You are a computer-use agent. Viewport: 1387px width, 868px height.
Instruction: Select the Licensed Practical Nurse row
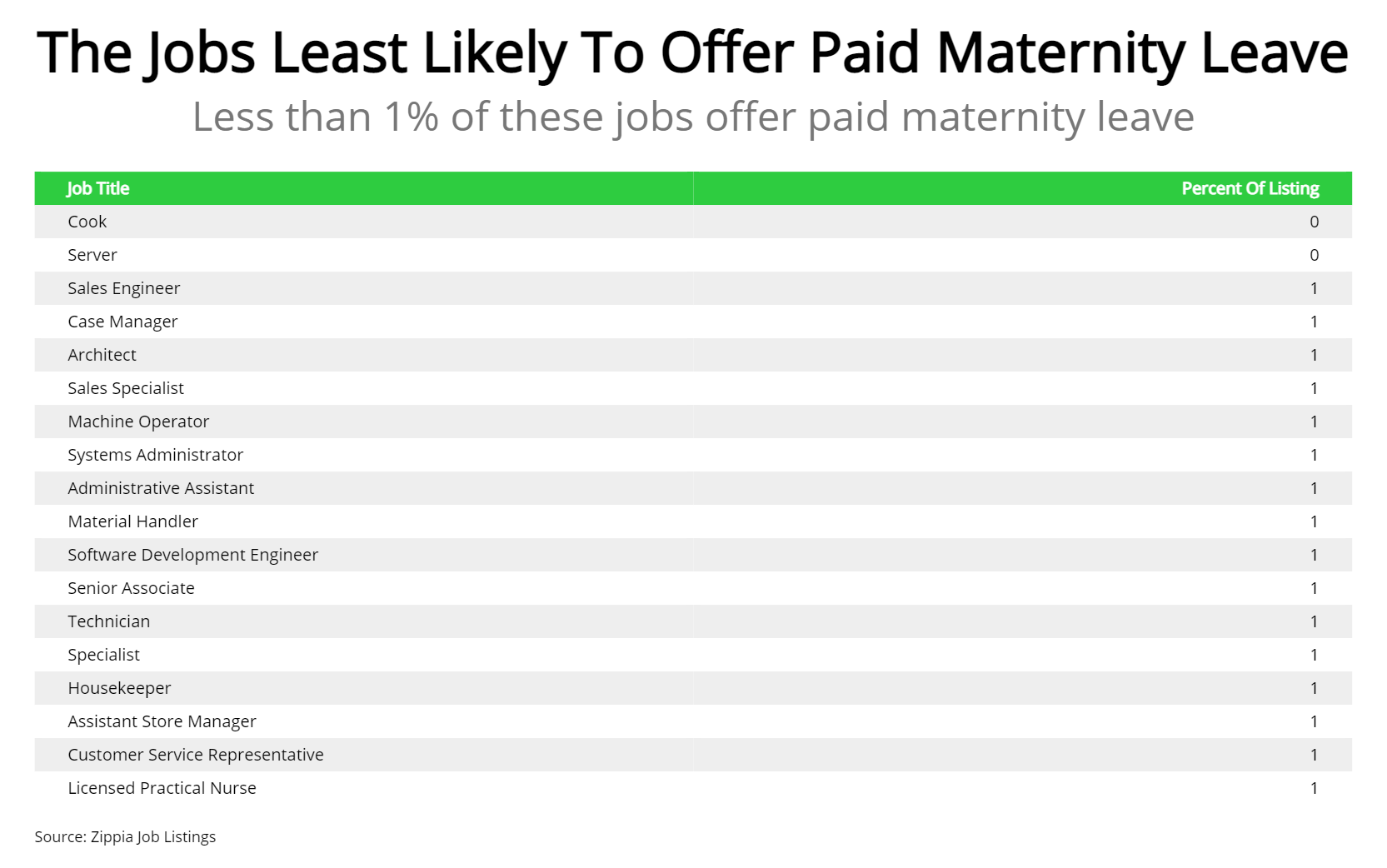tap(162, 788)
